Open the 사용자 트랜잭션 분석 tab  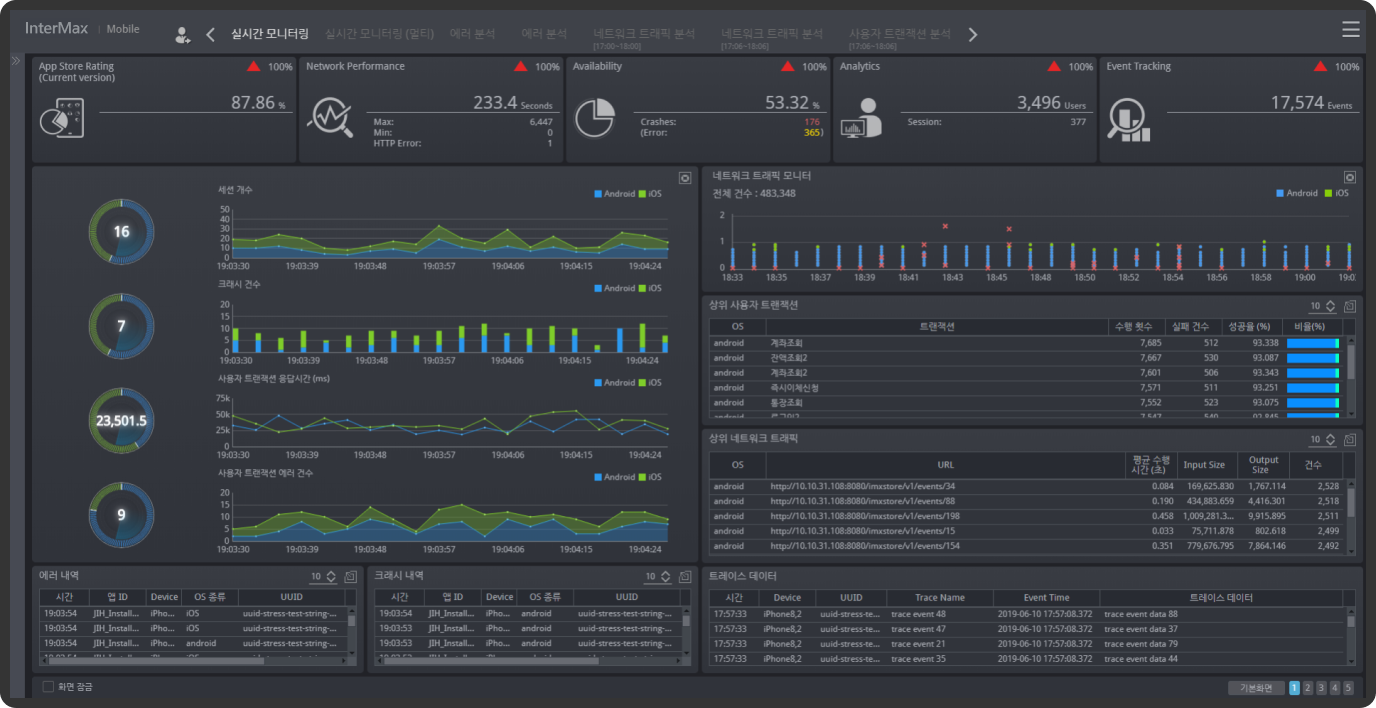[x=899, y=34]
